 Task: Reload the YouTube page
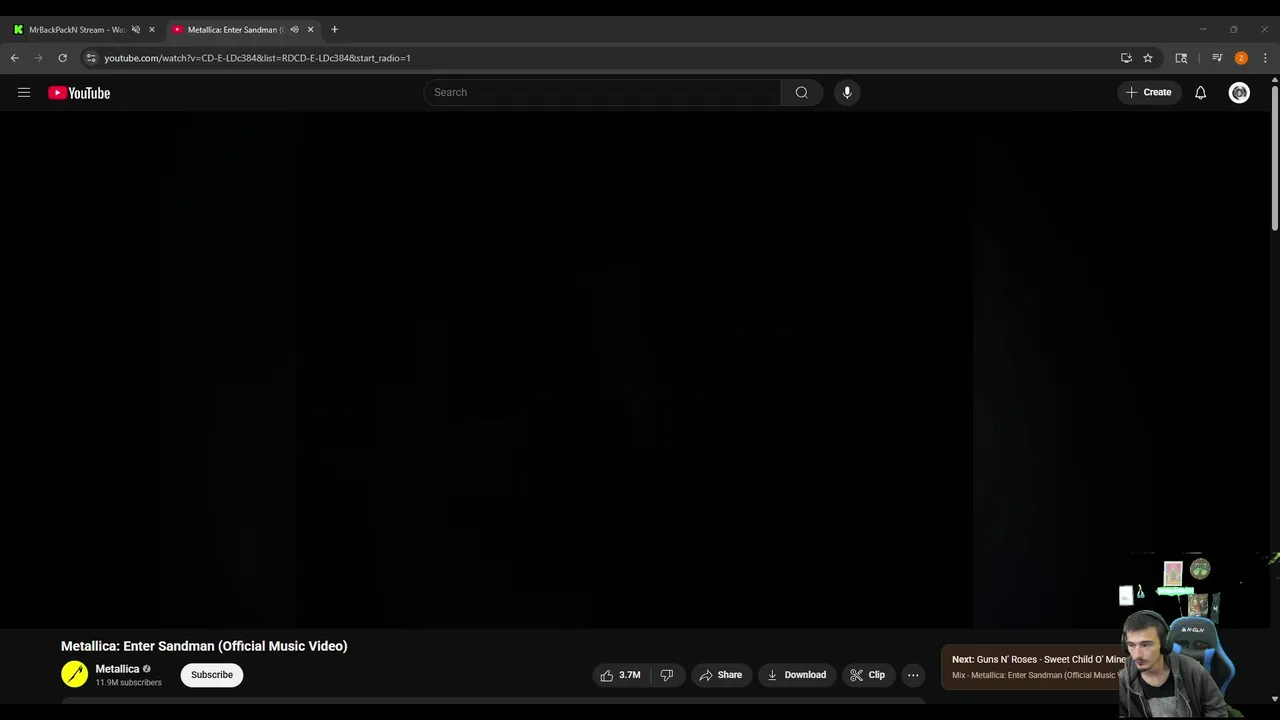coord(62,58)
